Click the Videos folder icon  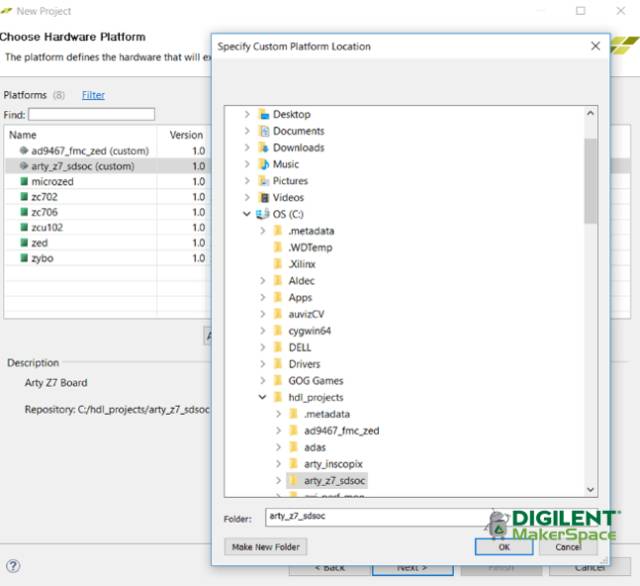264,197
